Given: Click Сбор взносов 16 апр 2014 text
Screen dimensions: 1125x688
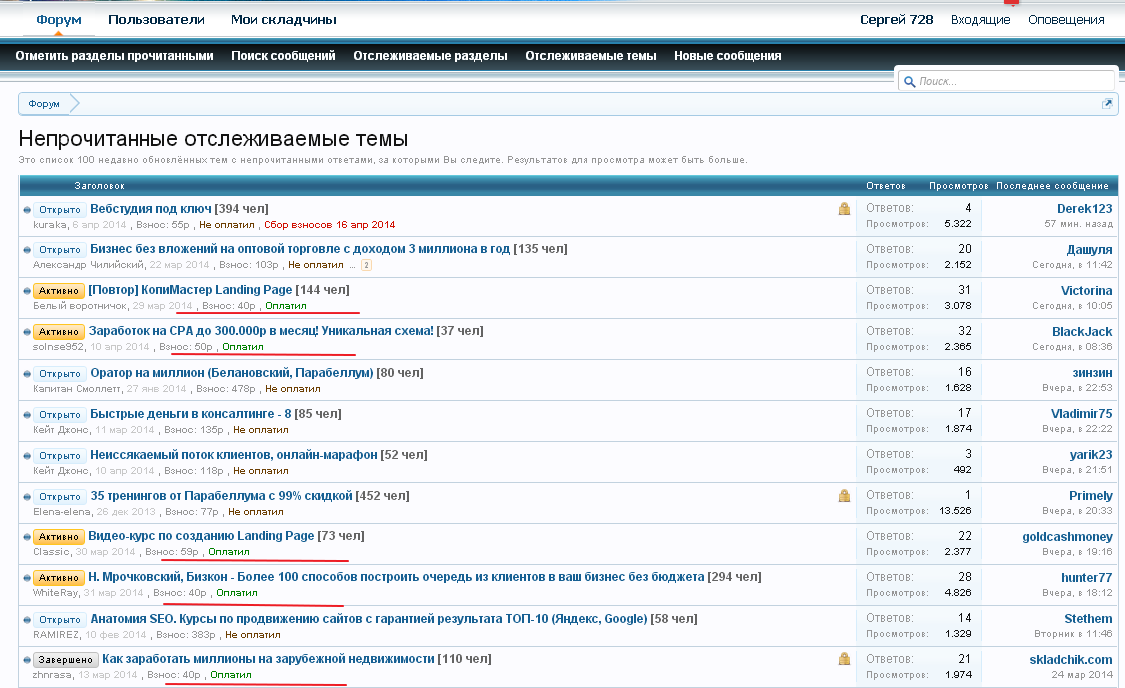Looking at the screenshot, I should tap(329, 225).
